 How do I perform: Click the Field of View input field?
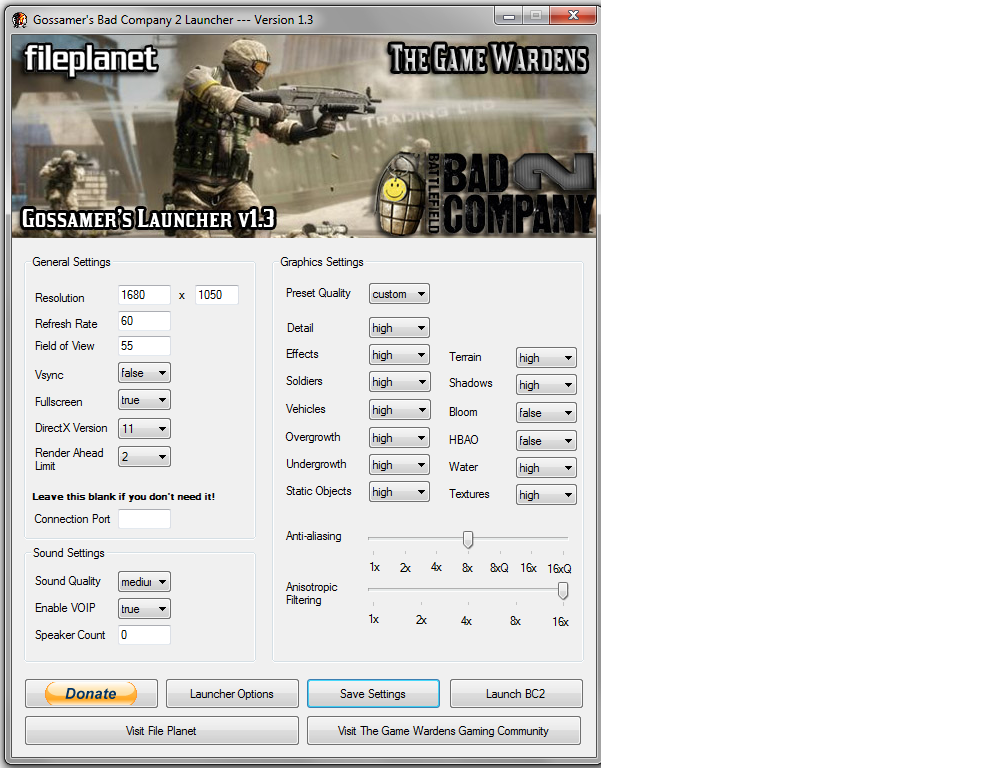click(x=145, y=346)
